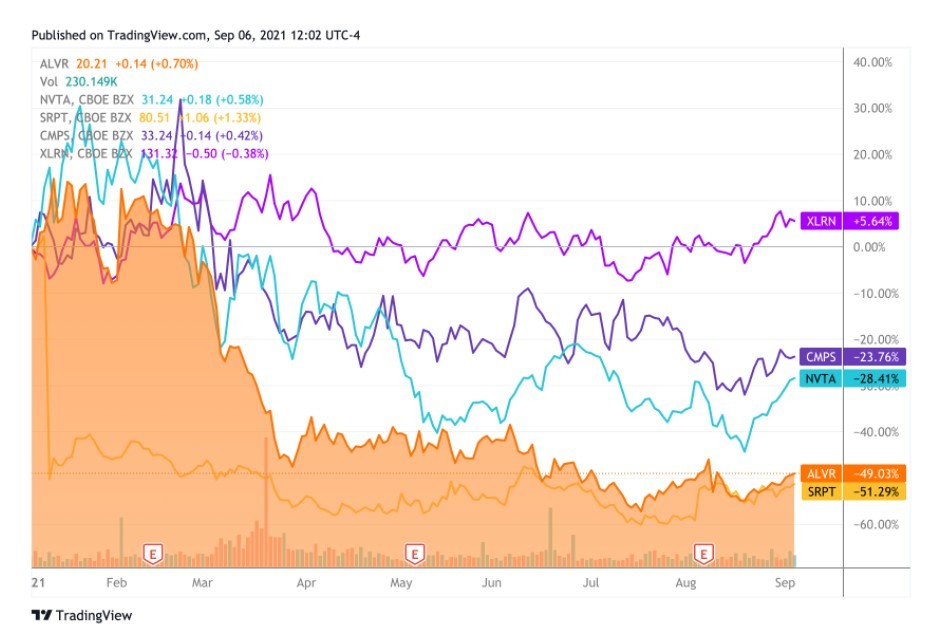Click the Jul label on time axis

pyautogui.click(x=590, y=583)
